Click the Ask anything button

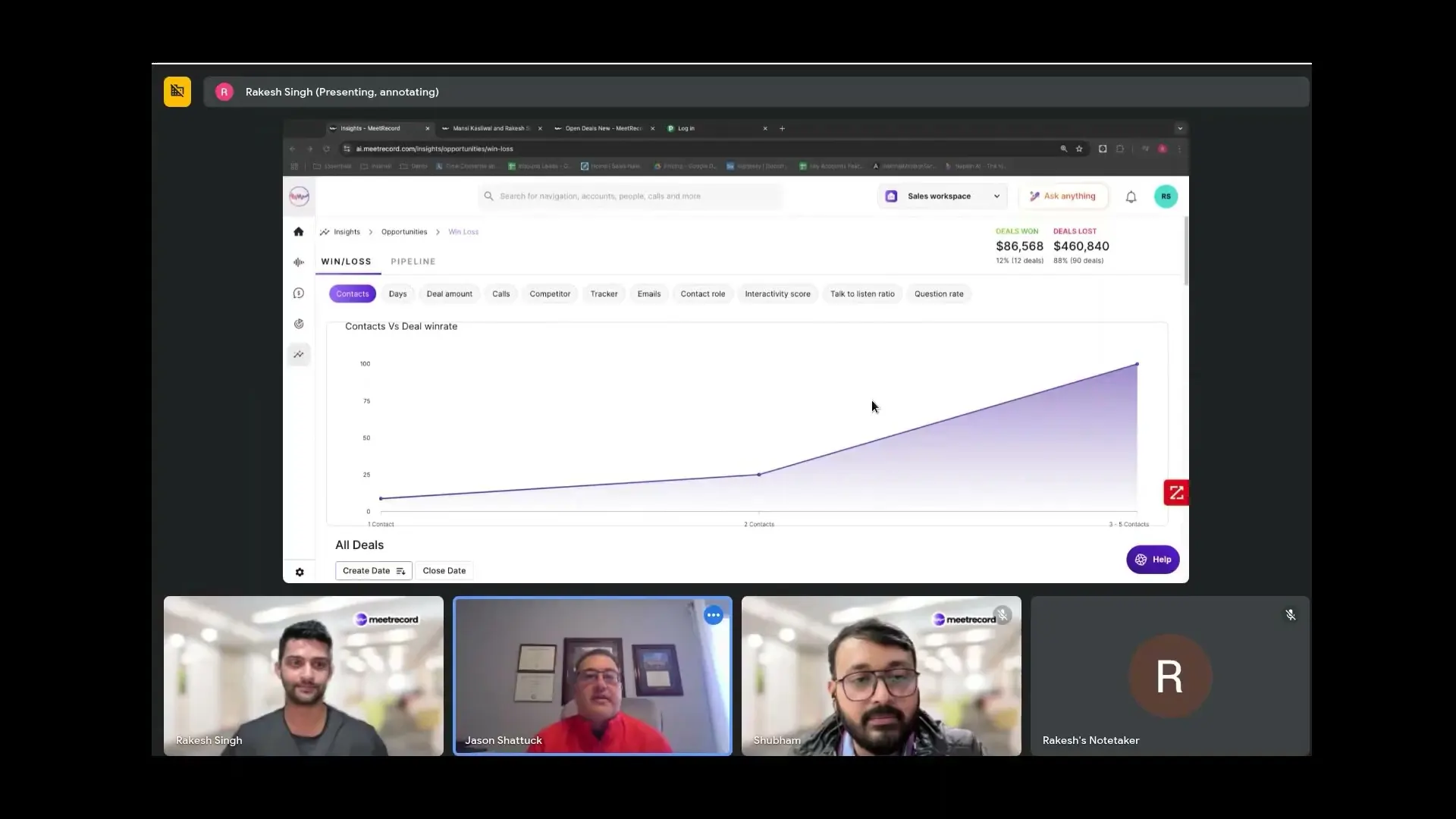1062,196
